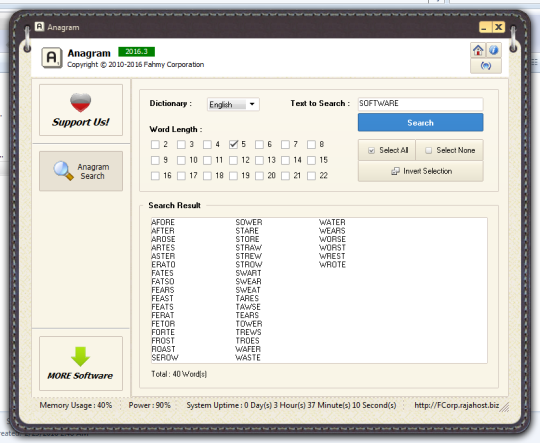Click the Anagram app logo icon
The height and width of the screenshot is (443, 540).
click(x=52, y=58)
